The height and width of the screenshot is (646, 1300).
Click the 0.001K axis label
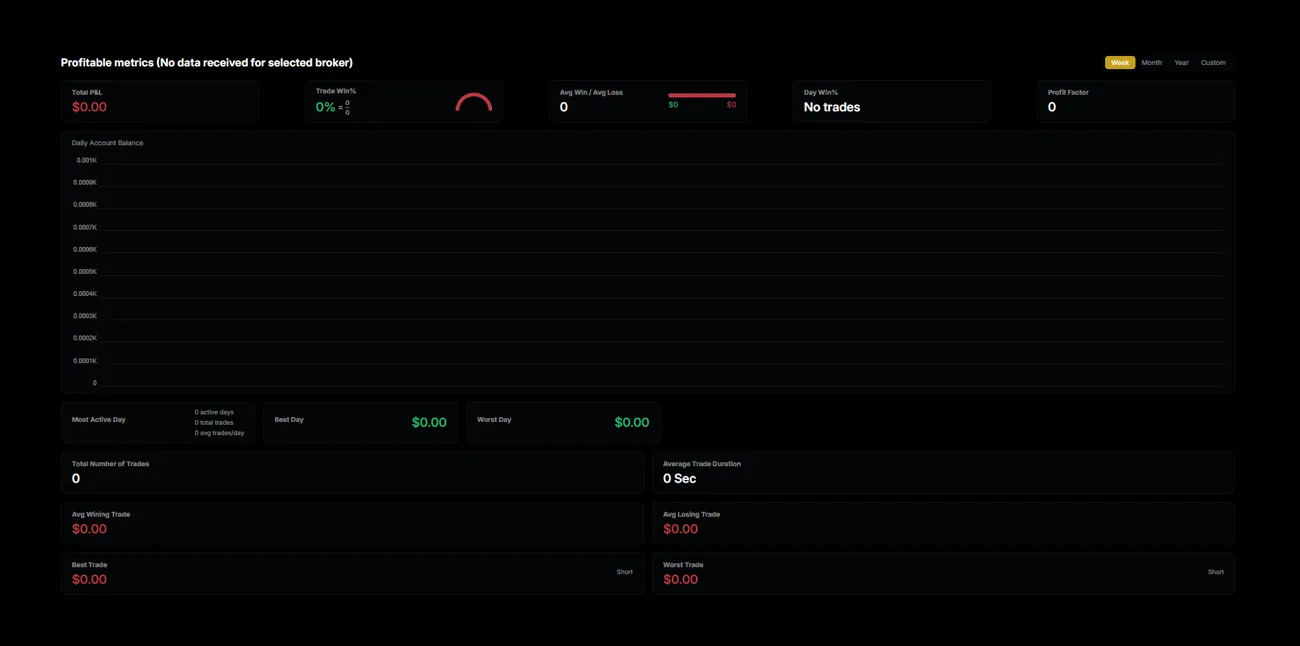point(87,160)
